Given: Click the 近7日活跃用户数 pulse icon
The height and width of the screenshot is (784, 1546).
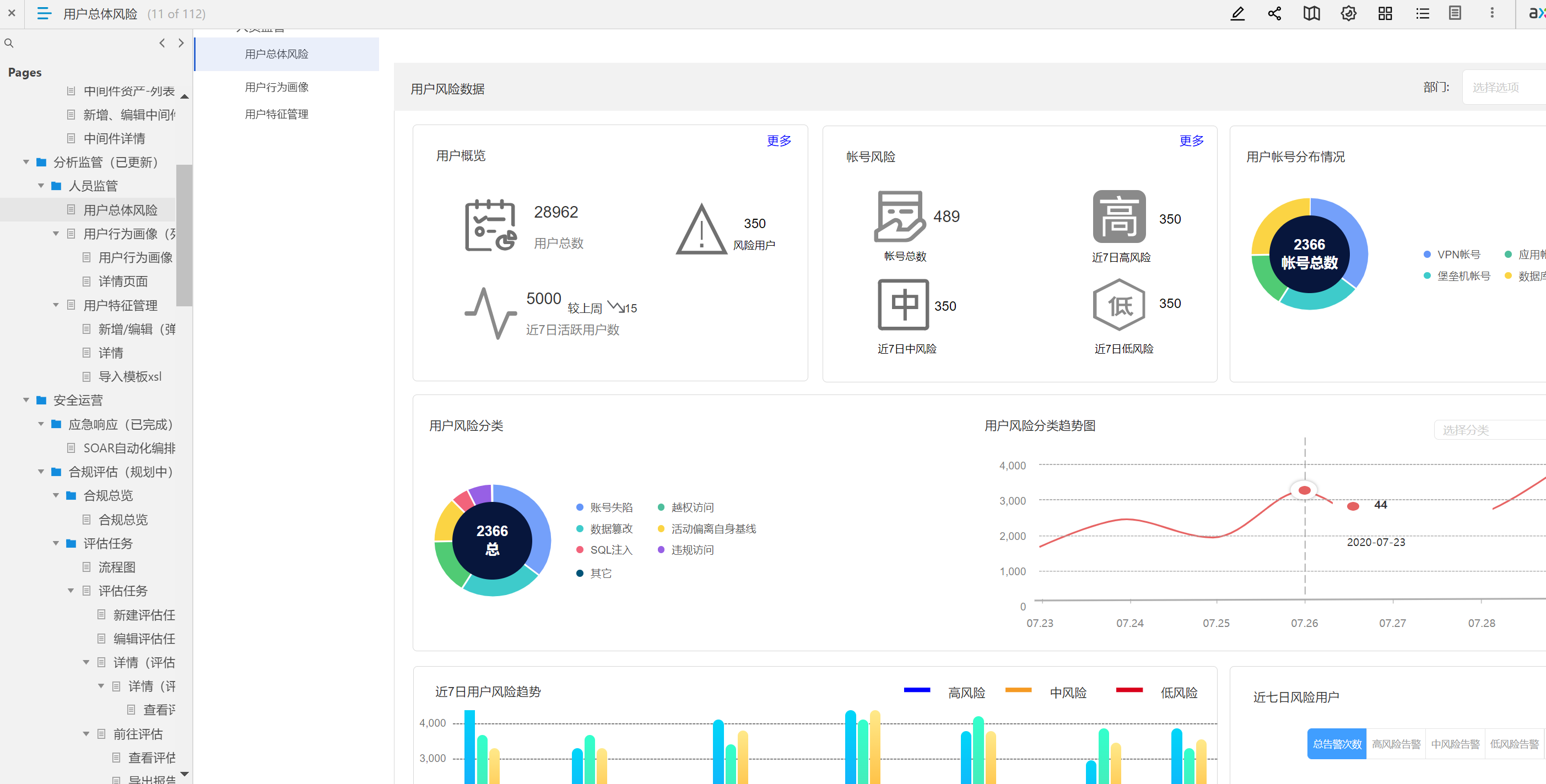Looking at the screenshot, I should [x=490, y=313].
